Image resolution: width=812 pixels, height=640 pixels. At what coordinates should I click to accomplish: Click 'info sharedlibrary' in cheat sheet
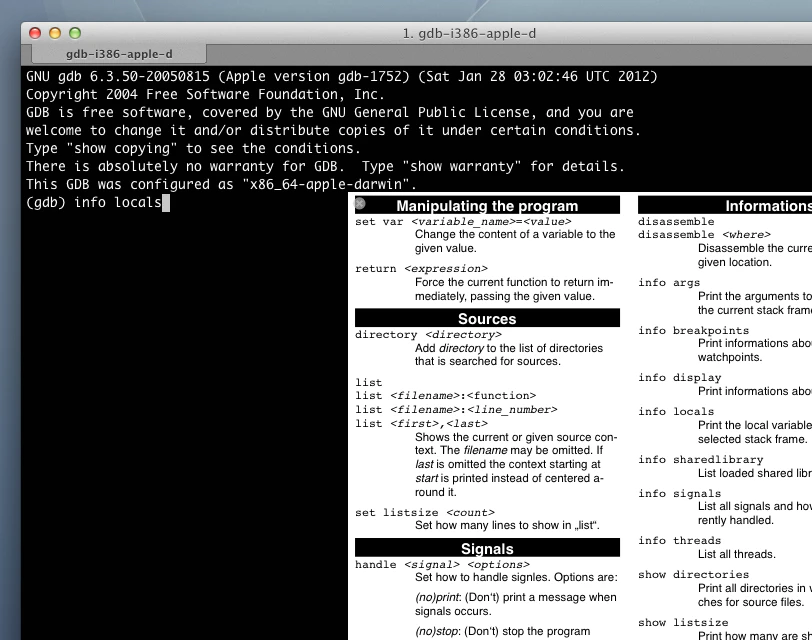tap(701, 459)
